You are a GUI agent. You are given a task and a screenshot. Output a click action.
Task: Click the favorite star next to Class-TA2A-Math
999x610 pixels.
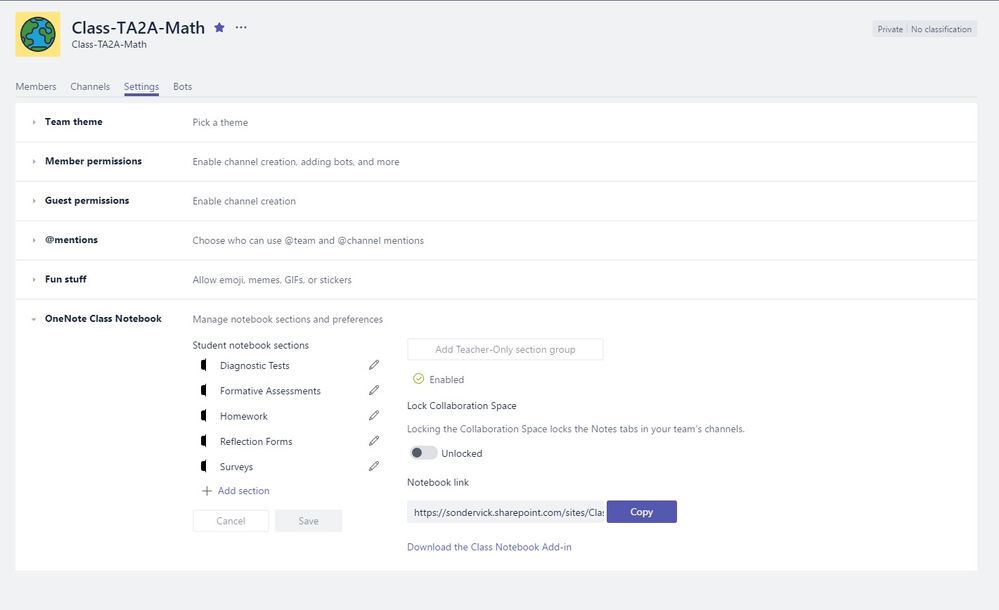[220, 28]
